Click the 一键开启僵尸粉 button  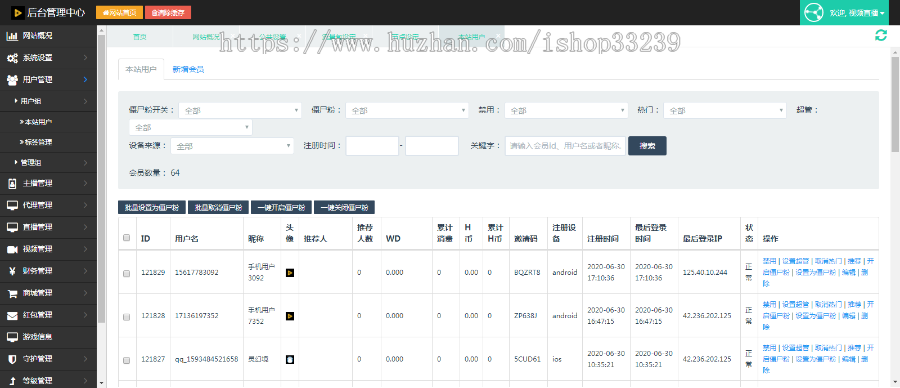click(x=281, y=207)
